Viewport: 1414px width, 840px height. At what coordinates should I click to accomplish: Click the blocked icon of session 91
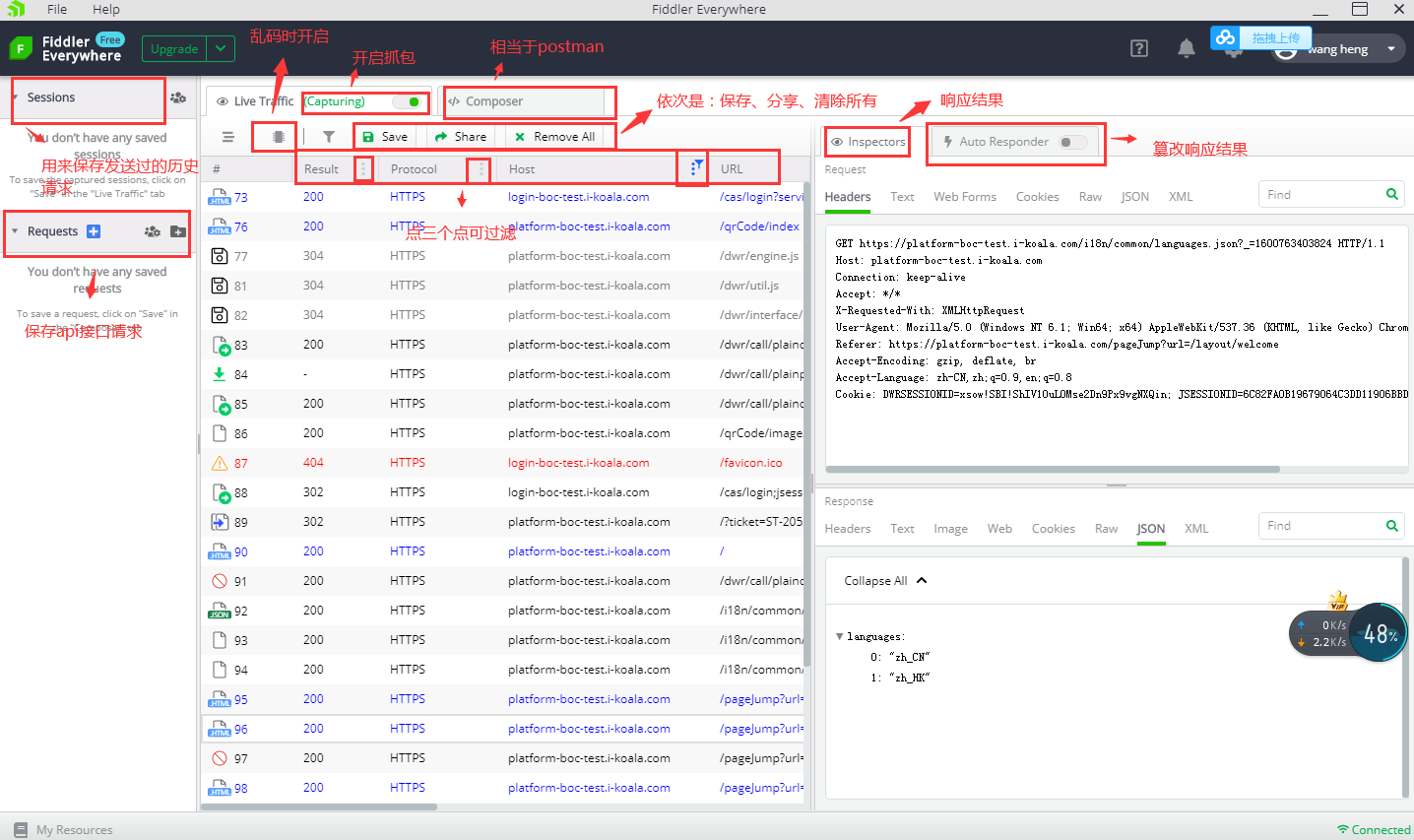220,581
